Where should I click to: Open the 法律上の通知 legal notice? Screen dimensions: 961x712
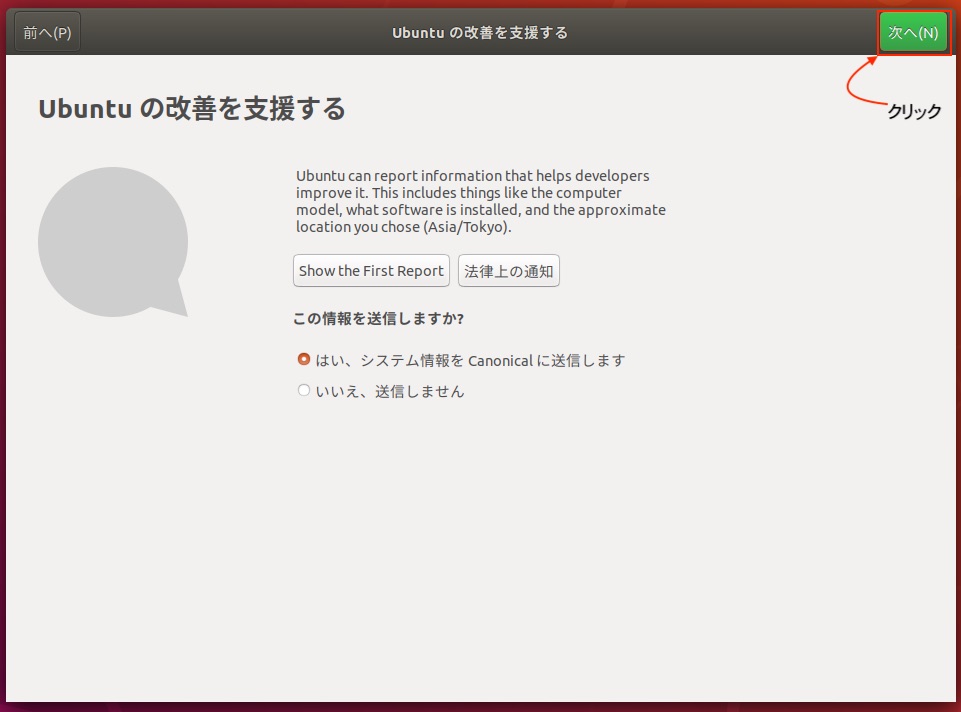pyautogui.click(x=509, y=271)
